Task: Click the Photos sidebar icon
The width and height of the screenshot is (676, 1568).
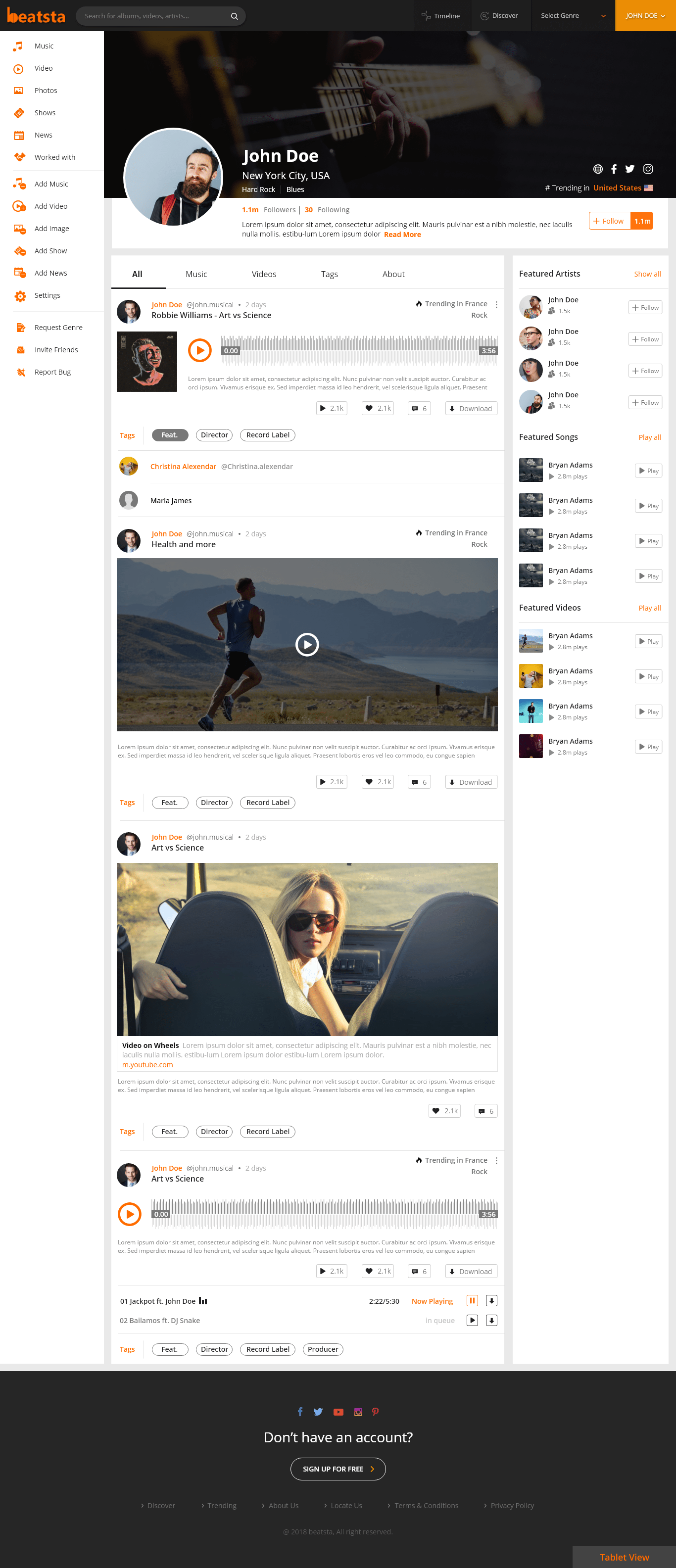Action: [18, 91]
